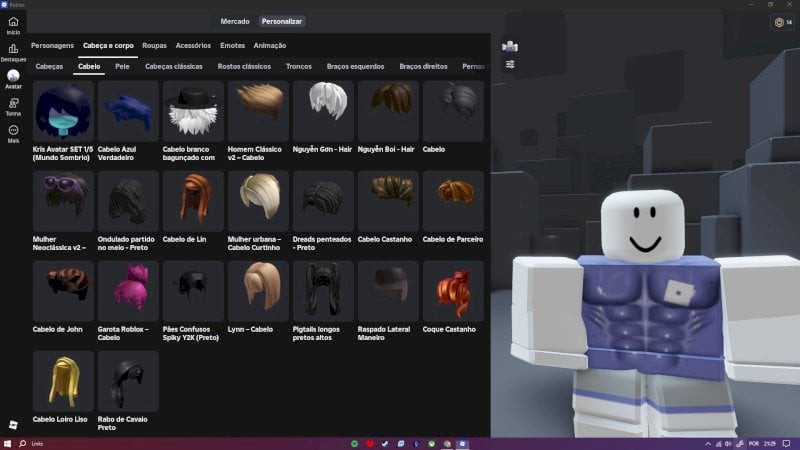
Task: Equip Pigtails longos pretos altos thumbnail
Action: [x=323, y=291]
